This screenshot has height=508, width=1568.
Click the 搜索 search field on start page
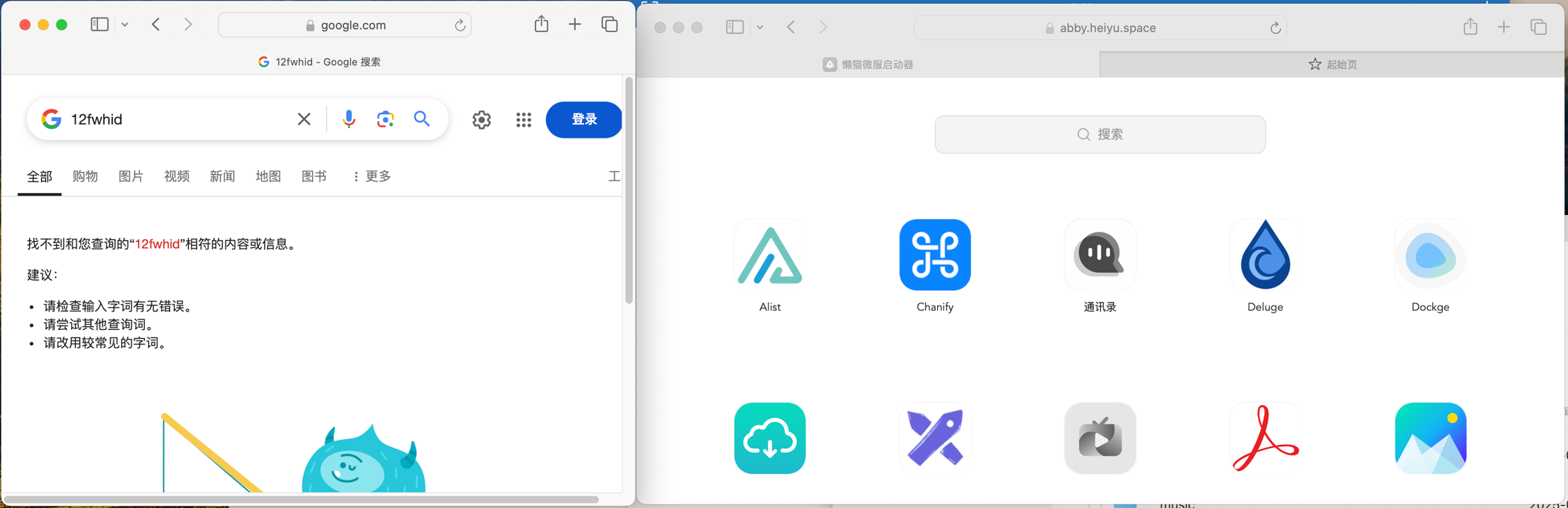pyautogui.click(x=1100, y=134)
